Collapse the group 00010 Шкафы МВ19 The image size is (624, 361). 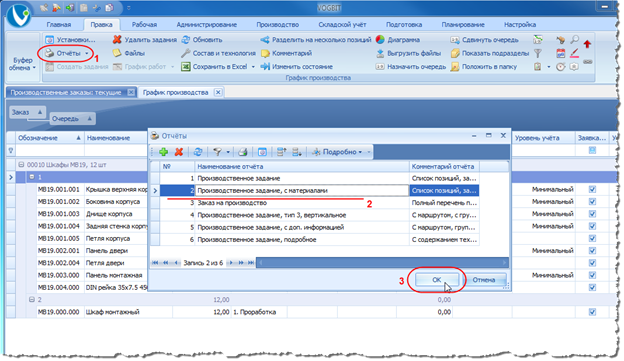click(x=21, y=165)
